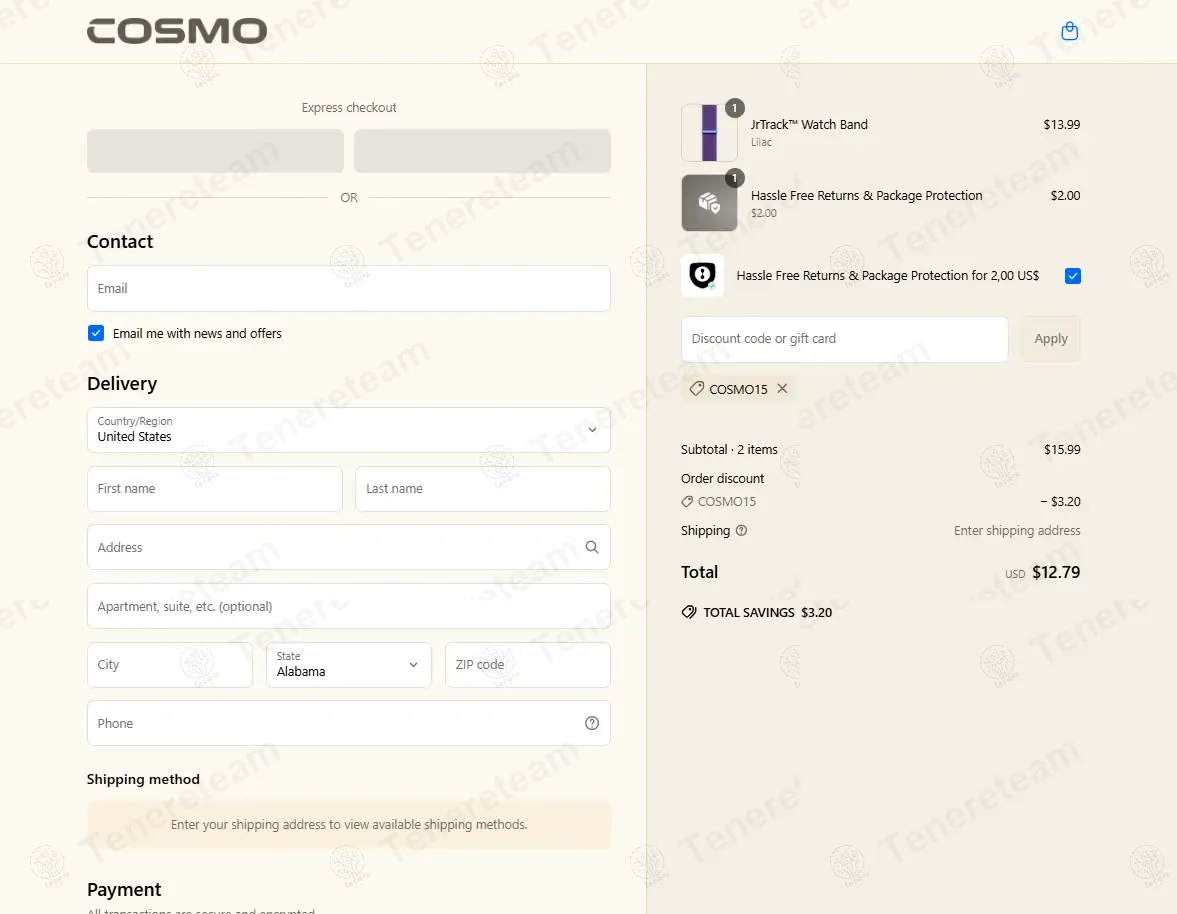Click the ZIP code field
Image resolution: width=1177 pixels, height=914 pixels.
coord(527,665)
